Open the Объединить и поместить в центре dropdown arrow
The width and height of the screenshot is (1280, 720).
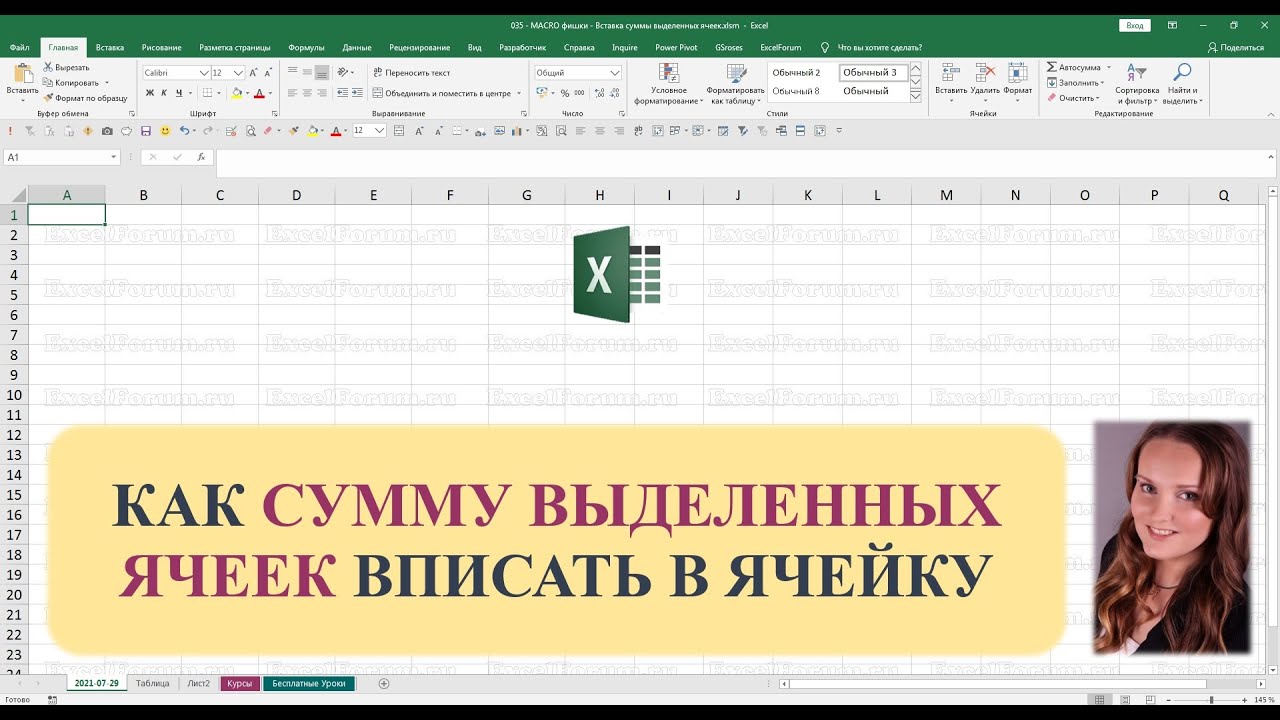[519, 93]
